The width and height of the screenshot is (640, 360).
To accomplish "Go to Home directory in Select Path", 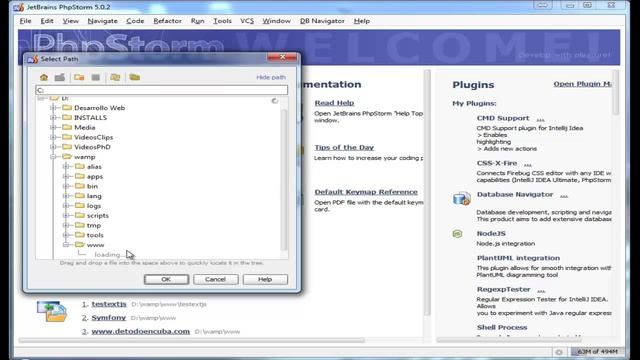I will [x=44, y=77].
